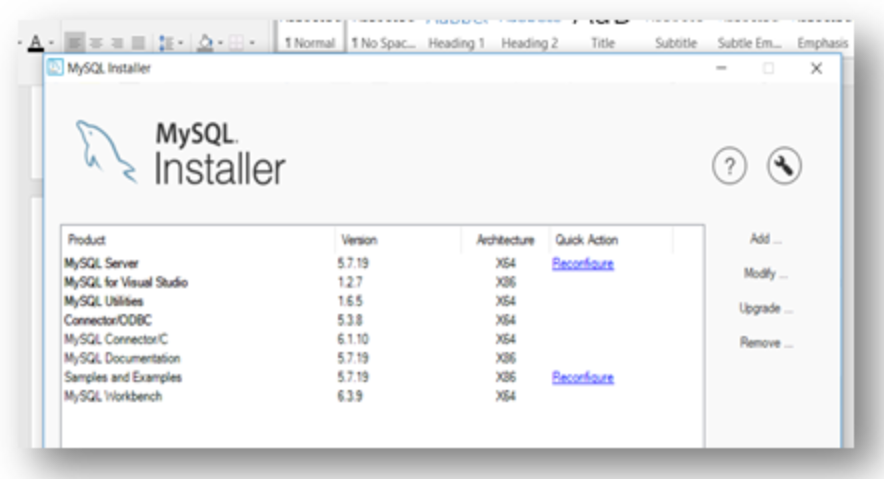Click the Modify... button
This screenshot has width=884, height=479.
[x=765, y=273]
